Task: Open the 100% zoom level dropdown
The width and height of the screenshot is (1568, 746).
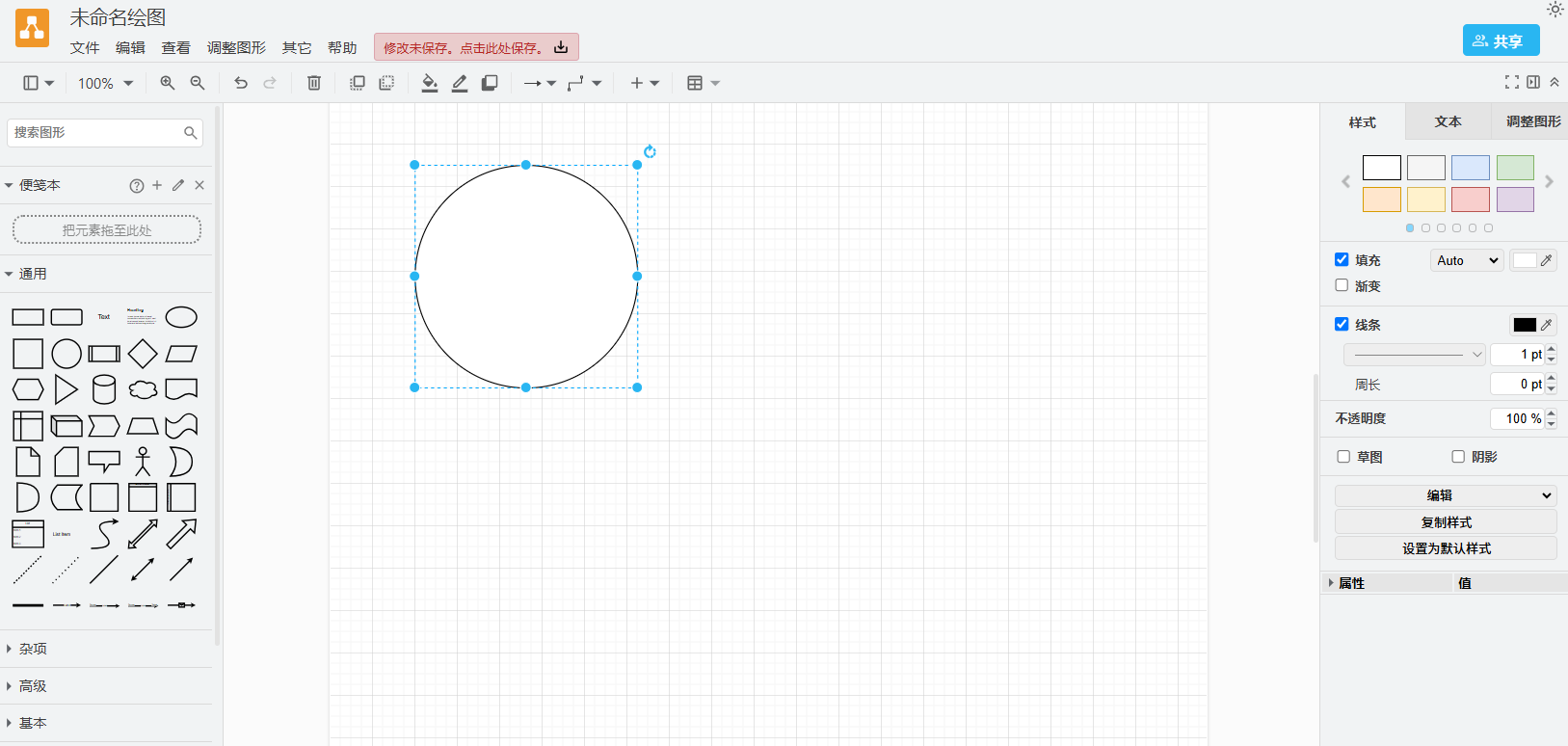Action: [x=105, y=83]
